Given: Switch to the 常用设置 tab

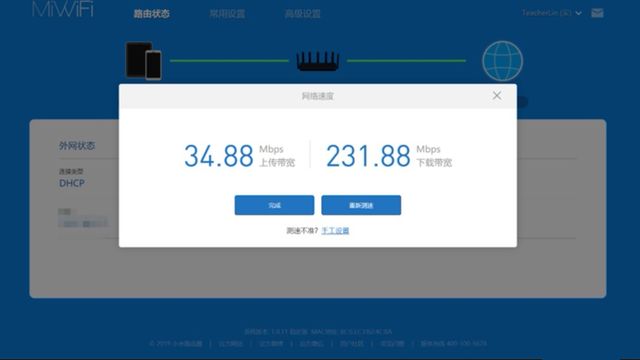Looking at the screenshot, I should pos(227,13).
